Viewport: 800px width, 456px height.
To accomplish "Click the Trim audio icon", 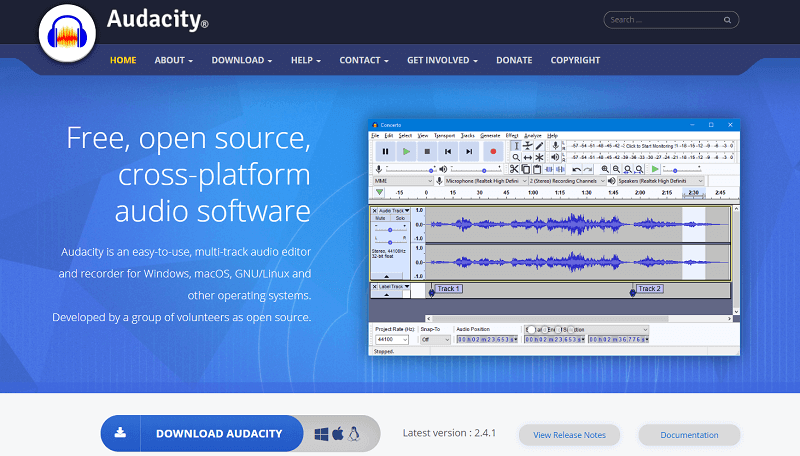I will point(548,169).
